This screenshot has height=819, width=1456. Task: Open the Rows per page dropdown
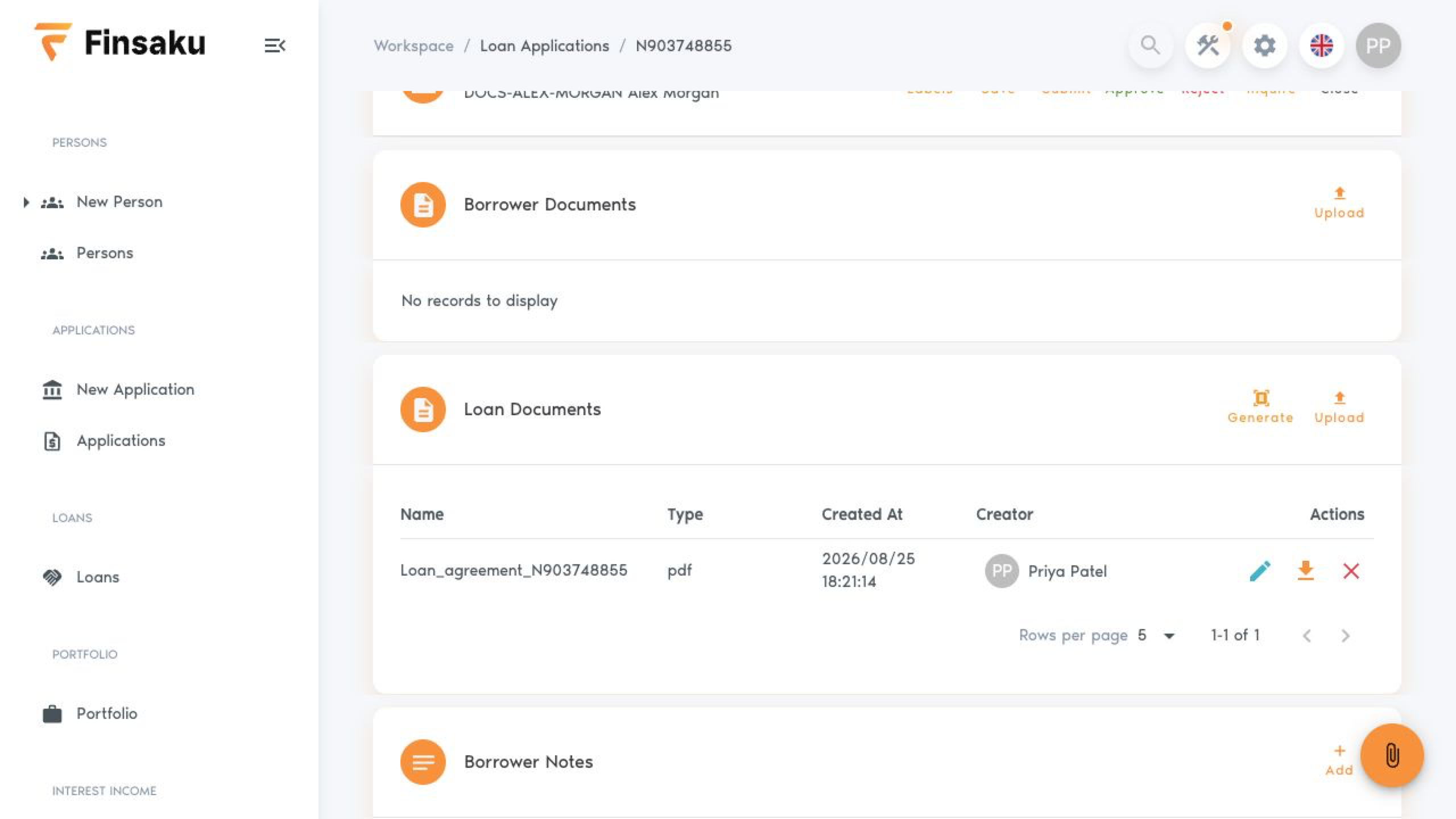(1157, 635)
